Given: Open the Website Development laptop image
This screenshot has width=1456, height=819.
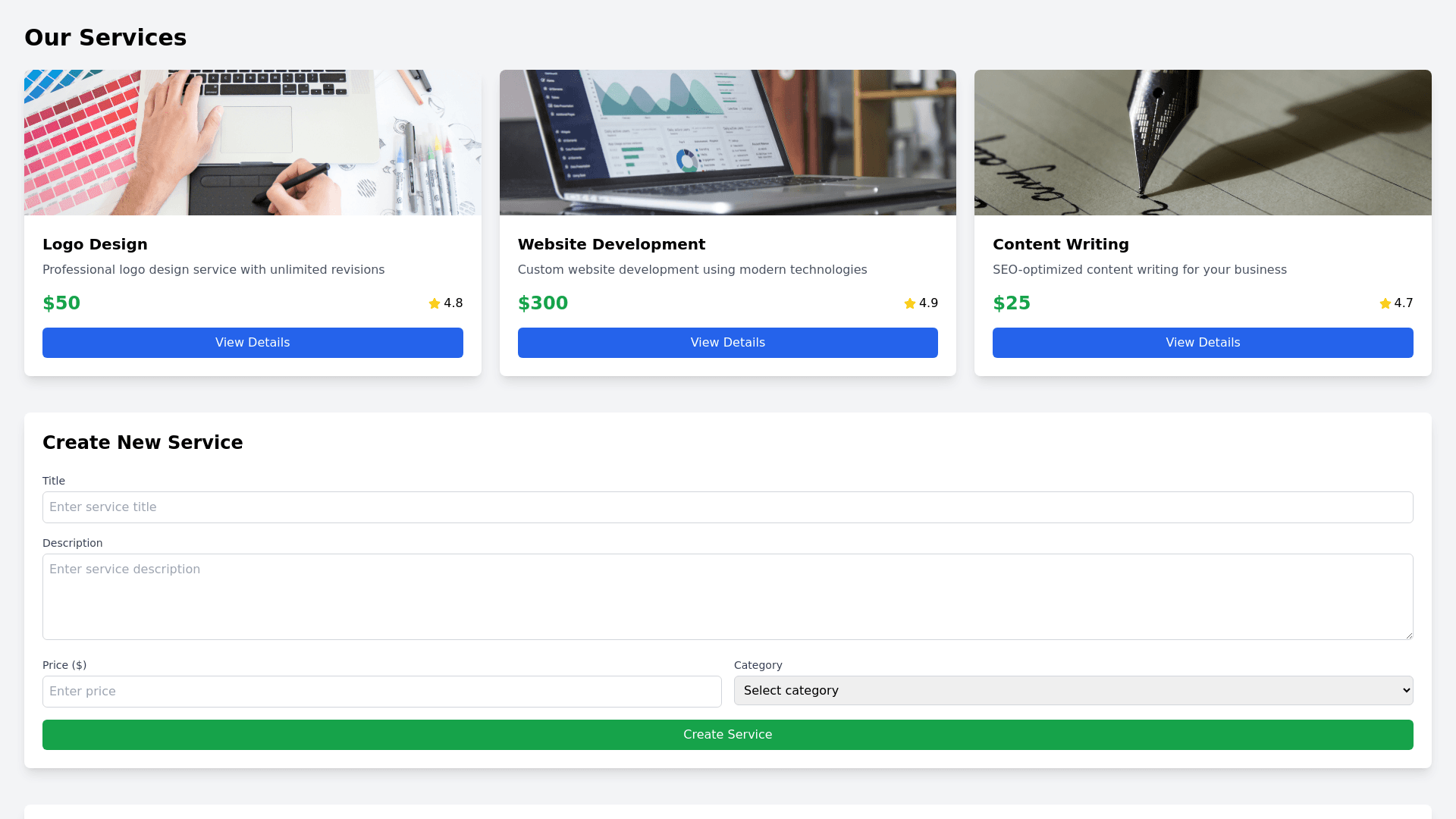Looking at the screenshot, I should [x=727, y=143].
